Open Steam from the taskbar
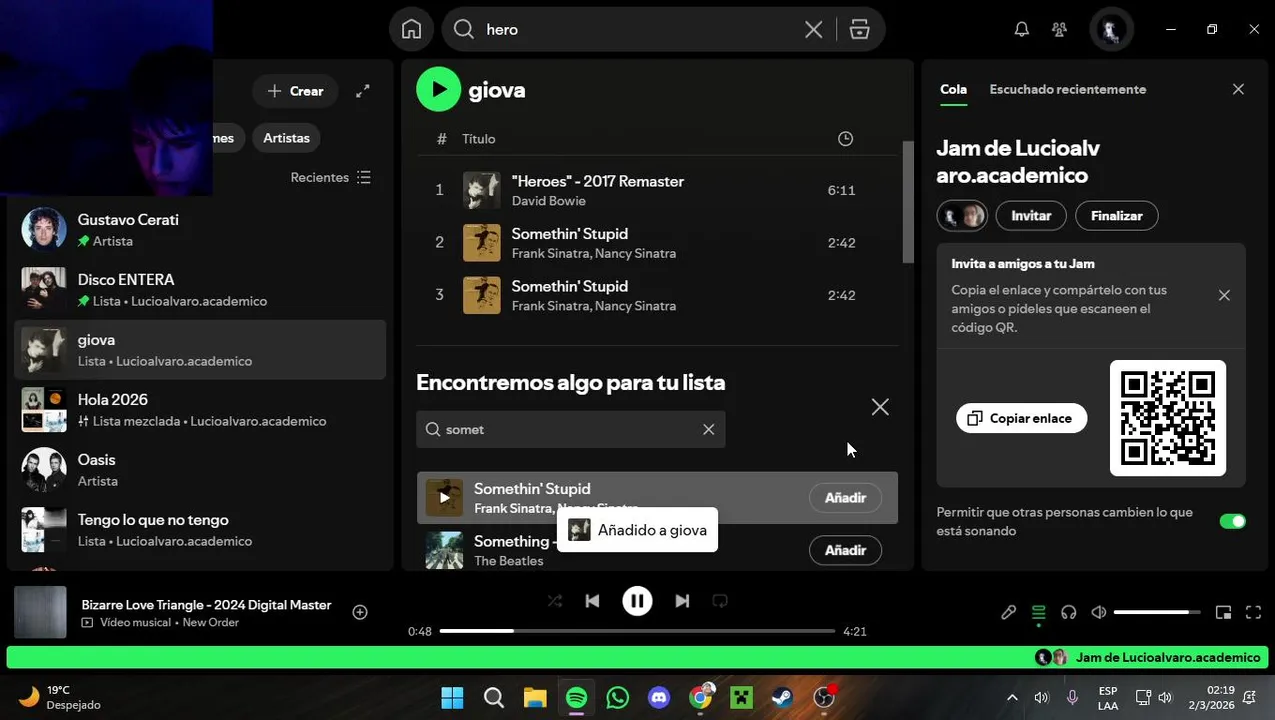The width and height of the screenshot is (1275, 720). point(782,697)
